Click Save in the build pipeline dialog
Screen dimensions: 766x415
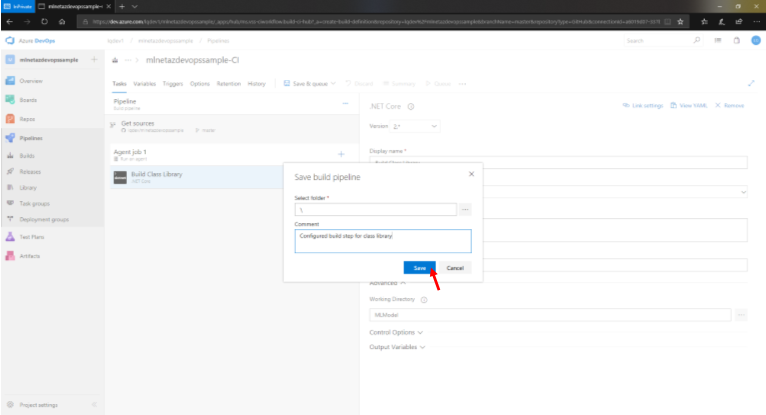coord(419,268)
